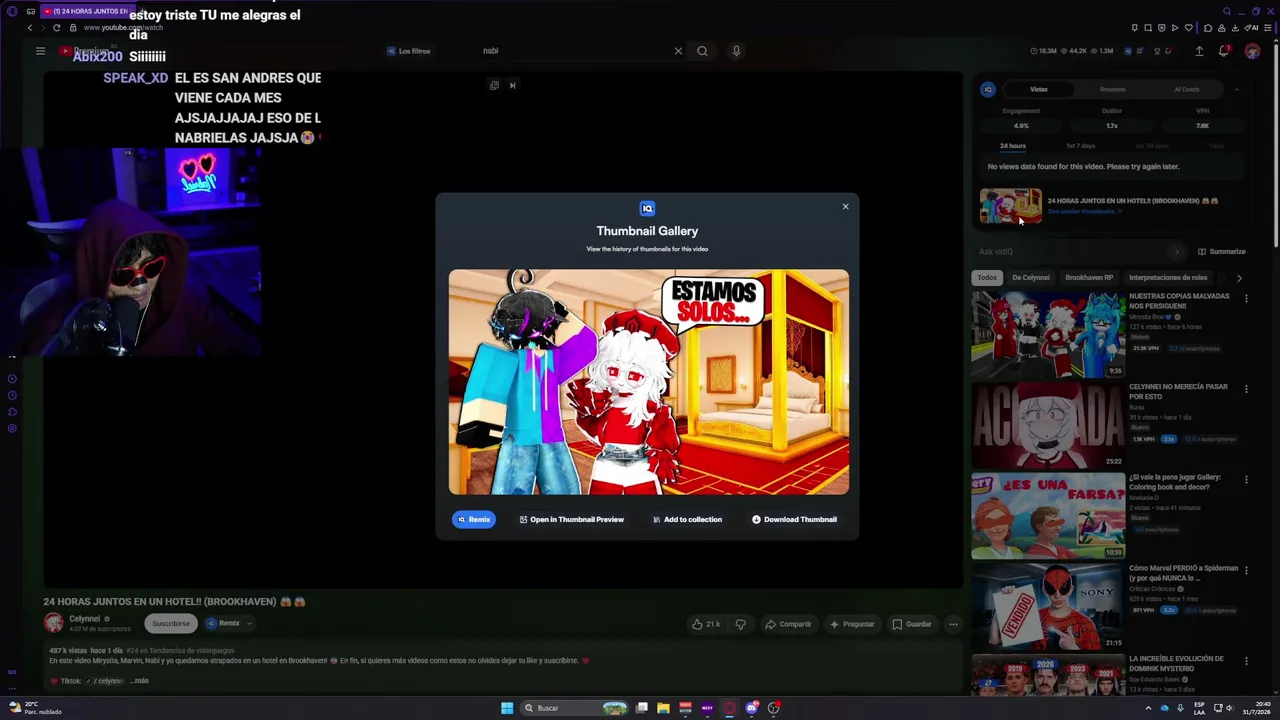This screenshot has width=1280, height=720.
Task: Click the Remix button below the video
Action: [x=224, y=623]
